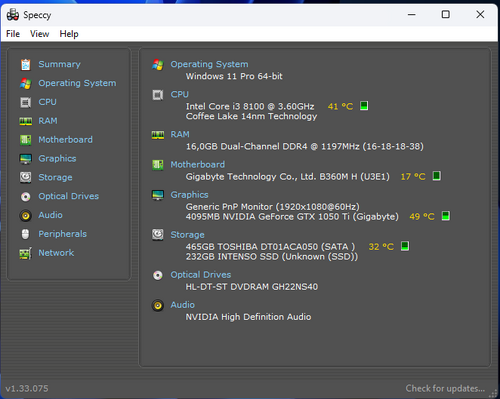500x399 pixels.
Task: Click the green status indicator beside GPU temperature
Action: pos(446,216)
